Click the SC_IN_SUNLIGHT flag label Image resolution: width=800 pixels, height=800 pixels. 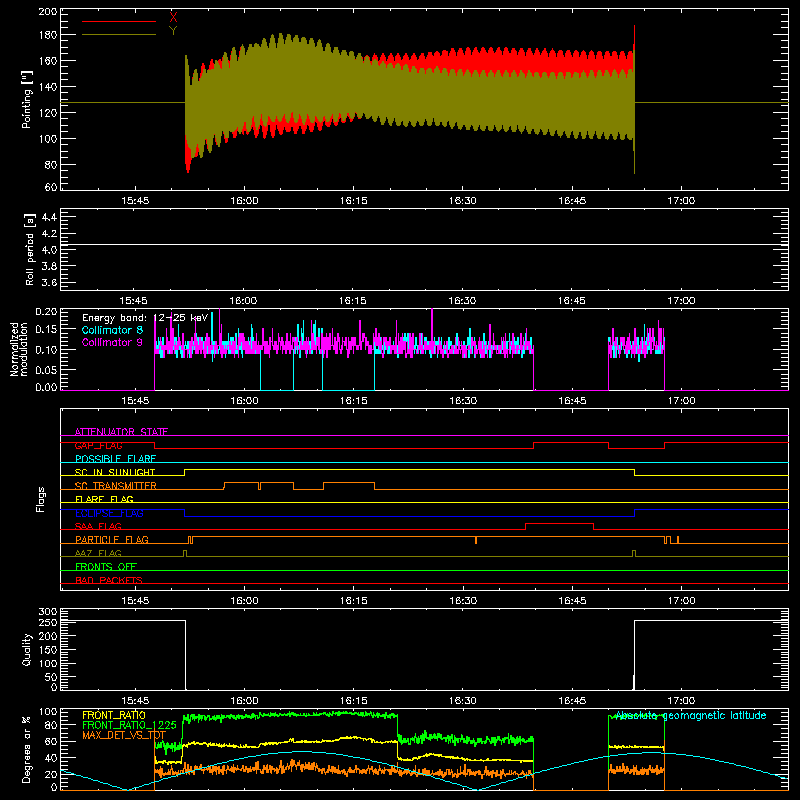(x=115, y=472)
